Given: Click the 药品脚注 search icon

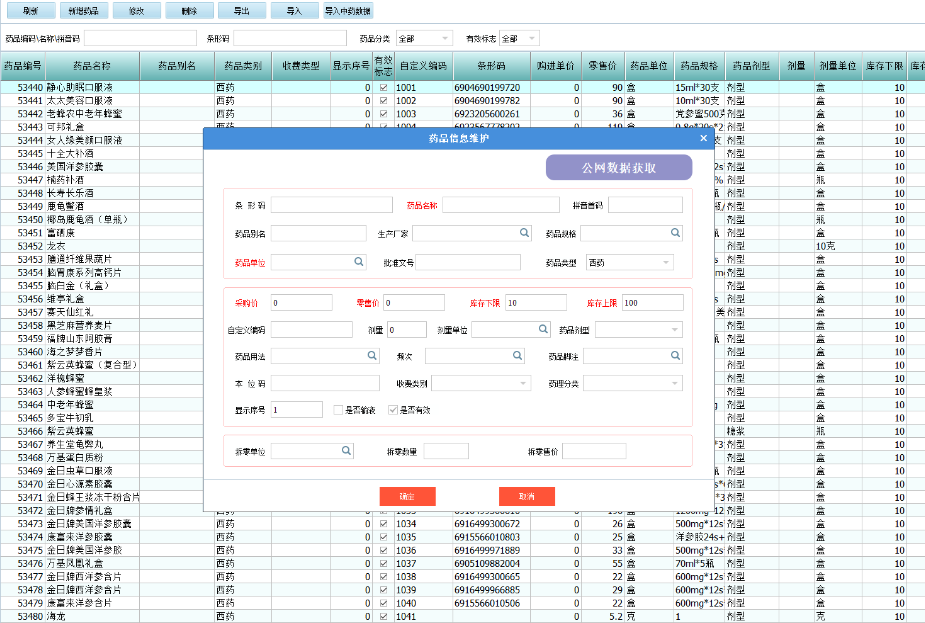Looking at the screenshot, I should pyautogui.click(x=675, y=355).
